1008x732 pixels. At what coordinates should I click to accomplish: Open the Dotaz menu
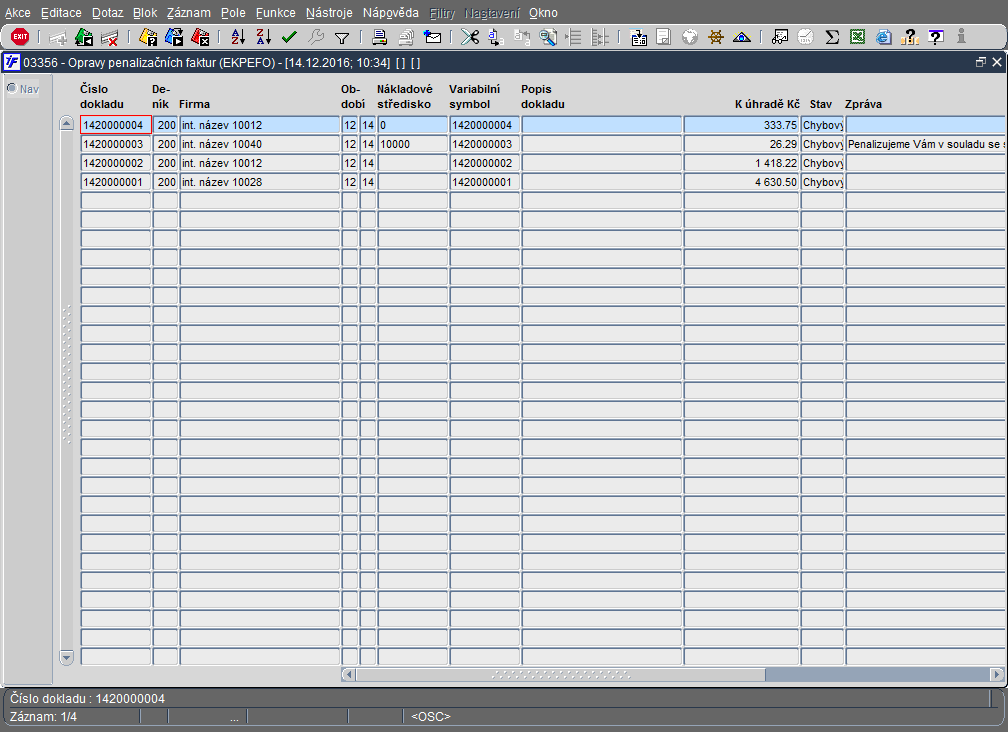107,13
